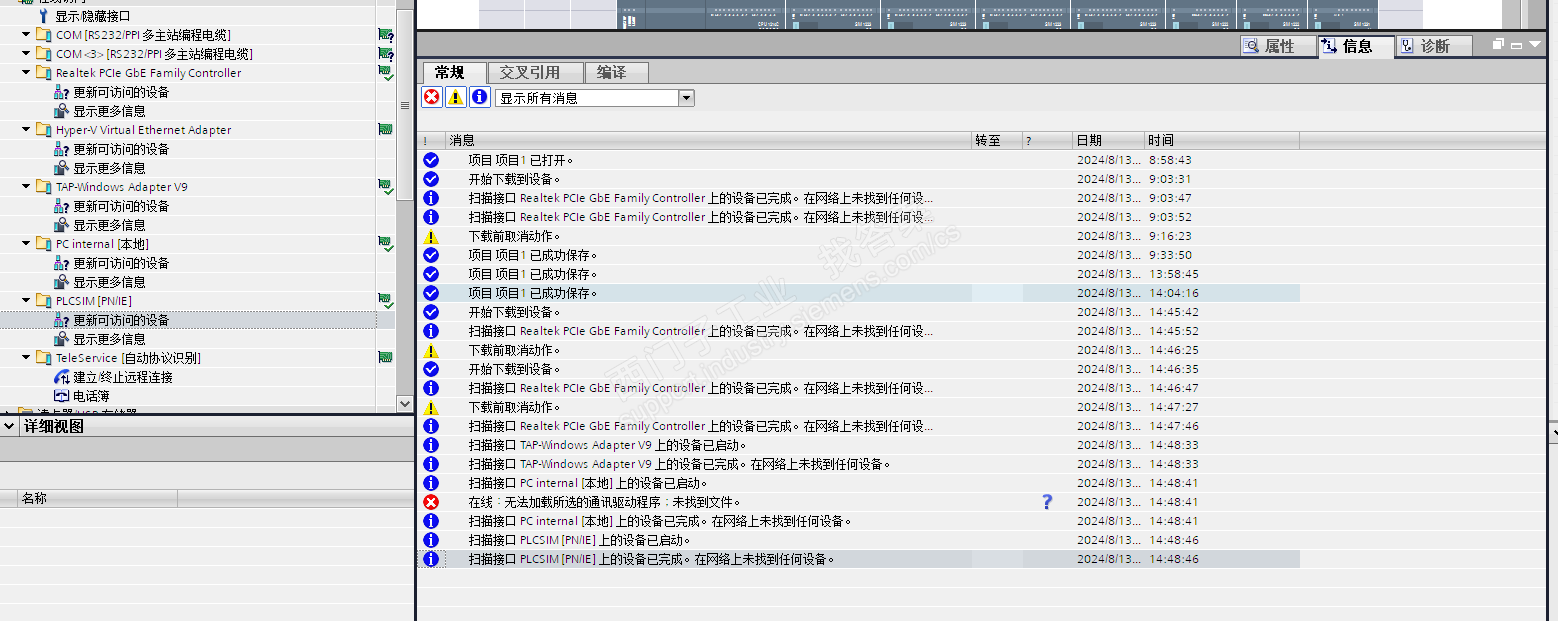Toggle the blue information messages filter
This screenshot has width=1558, height=621.
[x=479, y=97]
